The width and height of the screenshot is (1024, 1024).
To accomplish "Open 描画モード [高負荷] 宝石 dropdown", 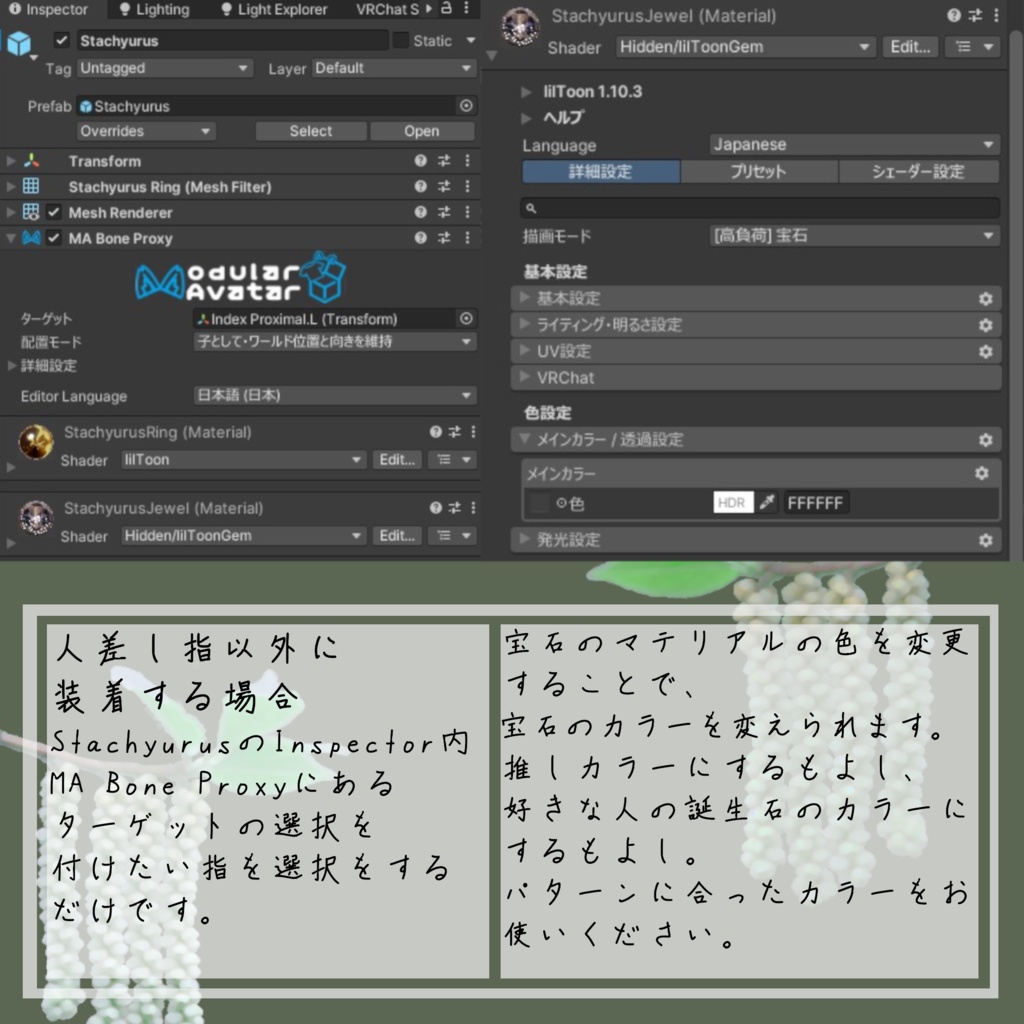I will (x=854, y=235).
